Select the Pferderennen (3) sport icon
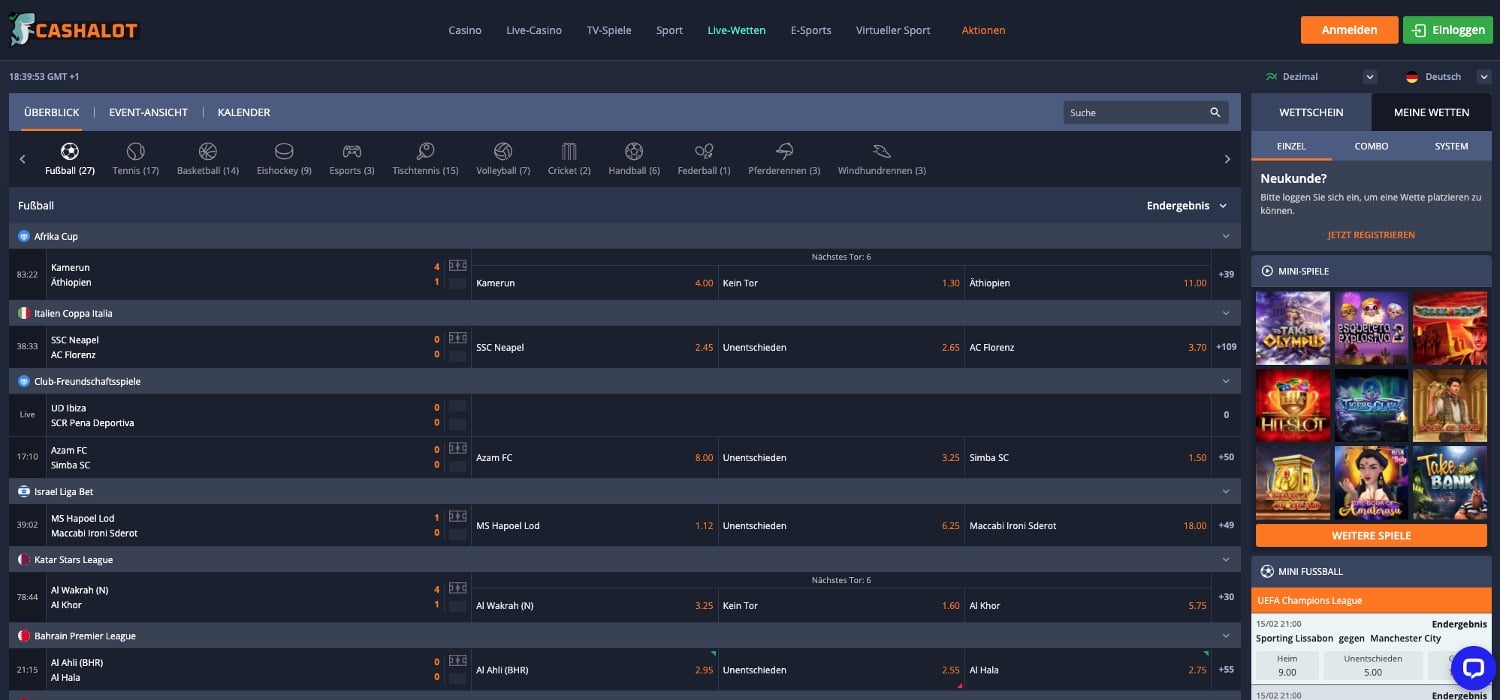The height and width of the screenshot is (700, 1500). [x=784, y=152]
